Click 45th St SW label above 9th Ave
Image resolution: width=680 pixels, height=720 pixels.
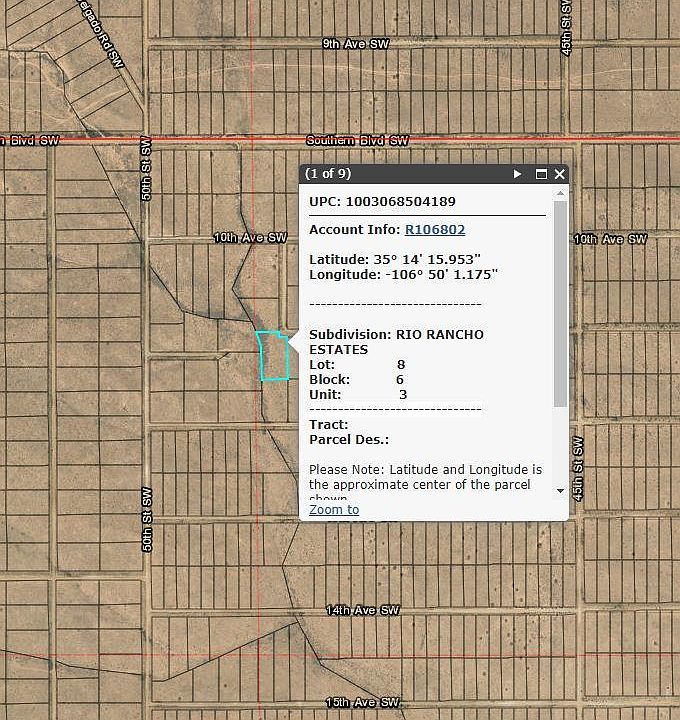pyautogui.click(x=567, y=28)
